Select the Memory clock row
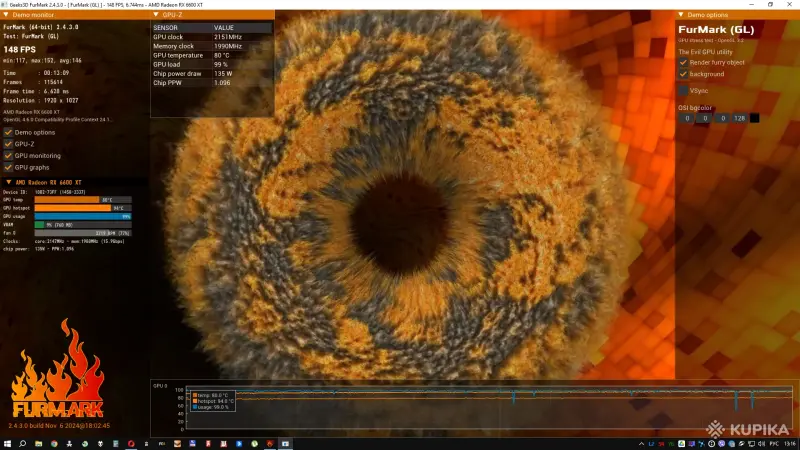 [x=212, y=46]
